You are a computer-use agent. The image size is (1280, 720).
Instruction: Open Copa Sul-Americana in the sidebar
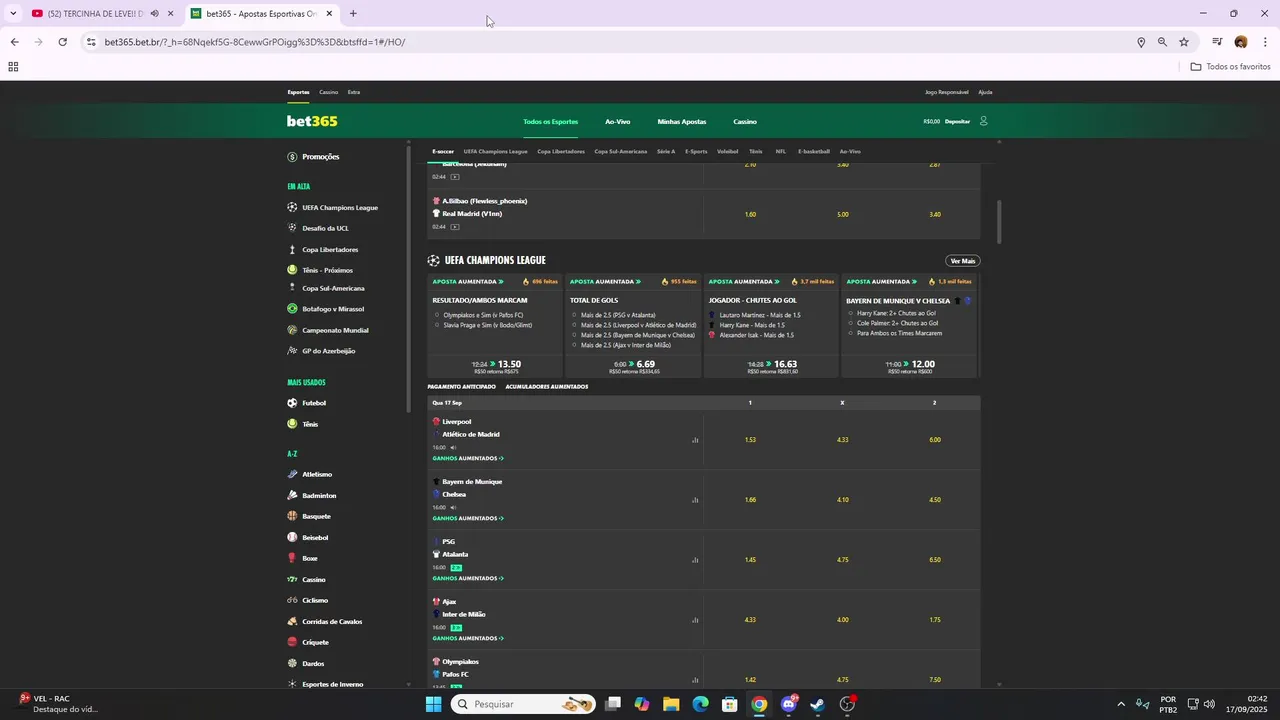point(334,289)
